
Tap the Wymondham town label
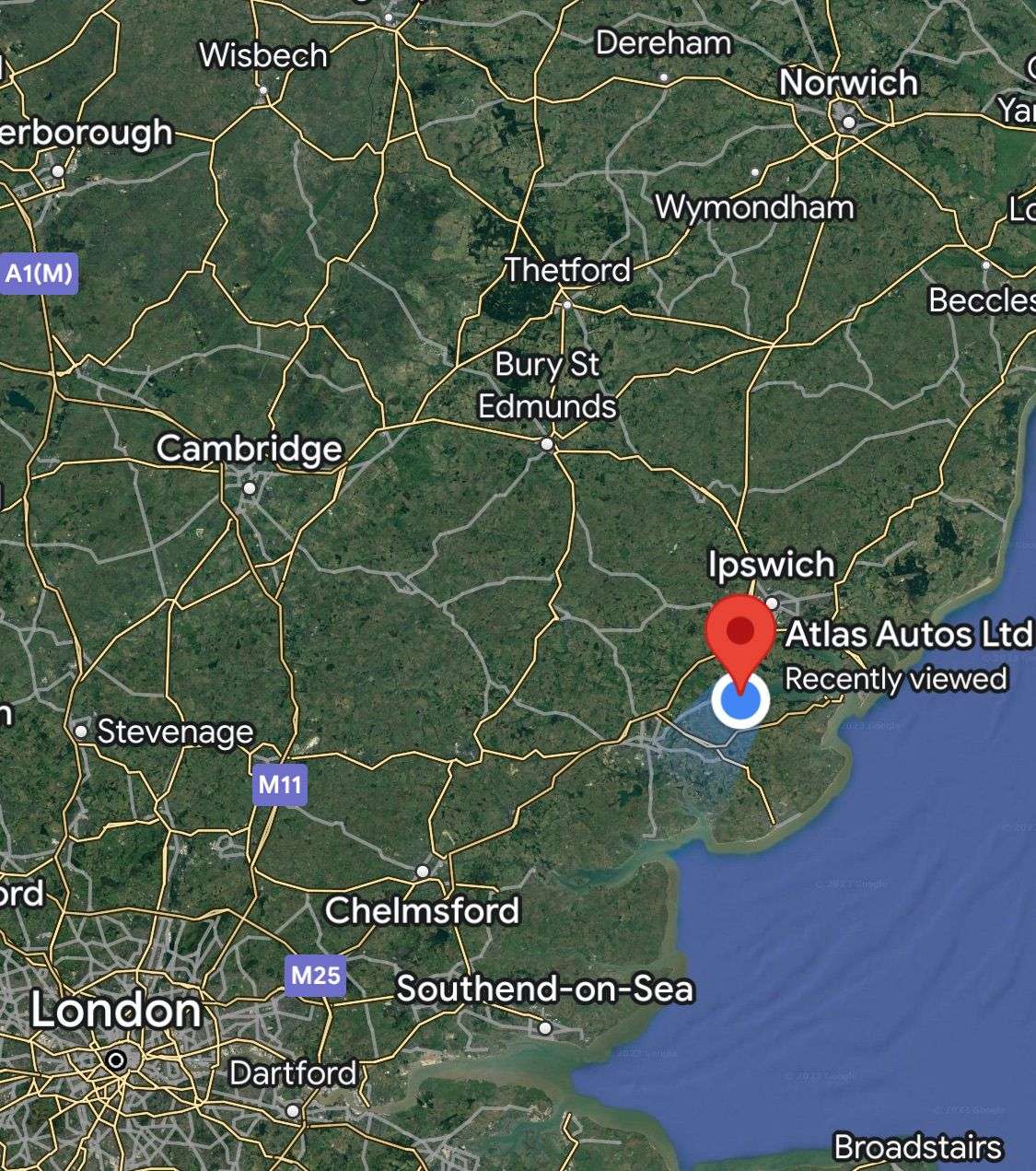pos(754,207)
